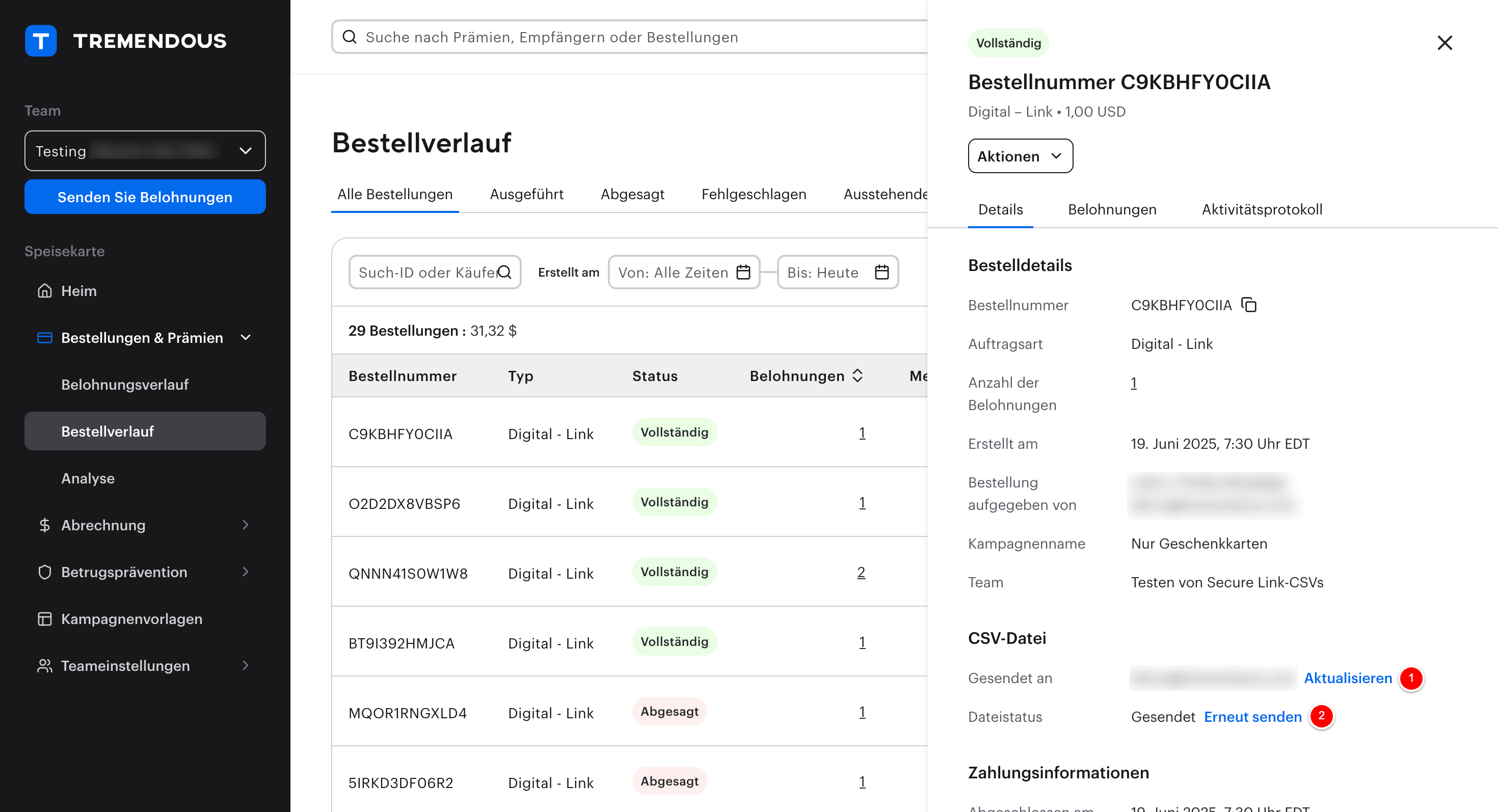
Task: Click the Kampagnenvorlagen template icon
Action: (45, 618)
